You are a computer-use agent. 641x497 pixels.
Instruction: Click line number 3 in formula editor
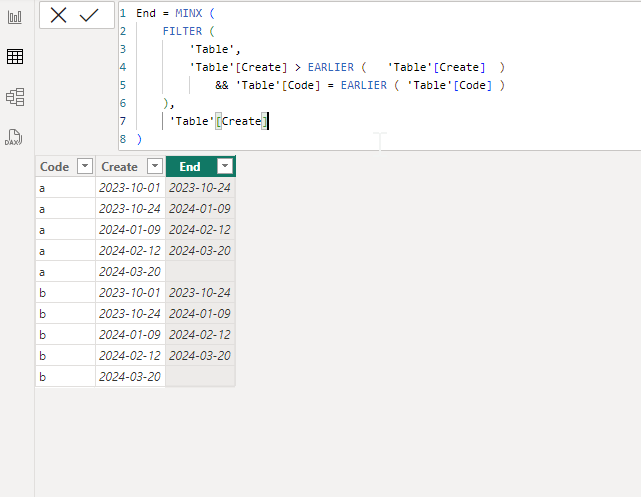pos(123,49)
